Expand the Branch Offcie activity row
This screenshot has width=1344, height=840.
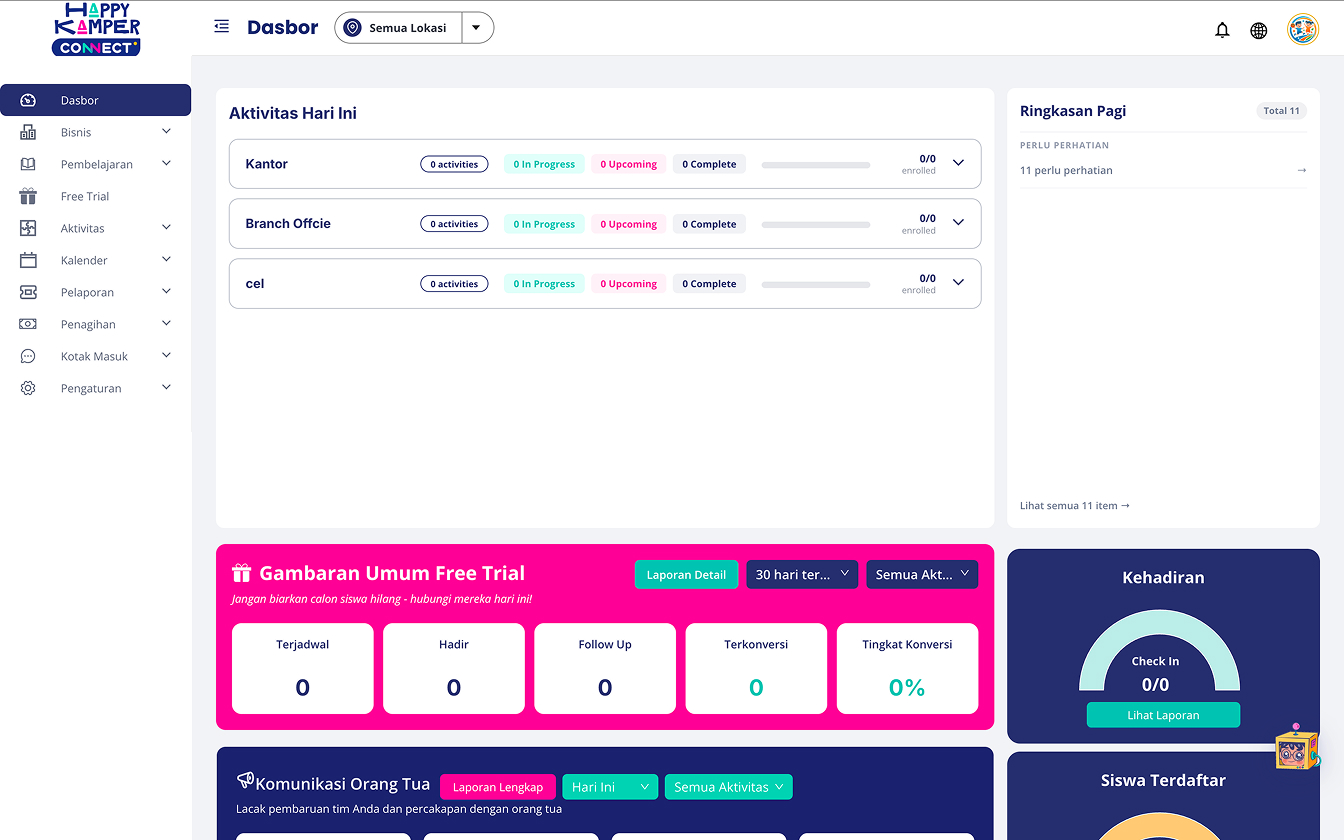pos(958,223)
